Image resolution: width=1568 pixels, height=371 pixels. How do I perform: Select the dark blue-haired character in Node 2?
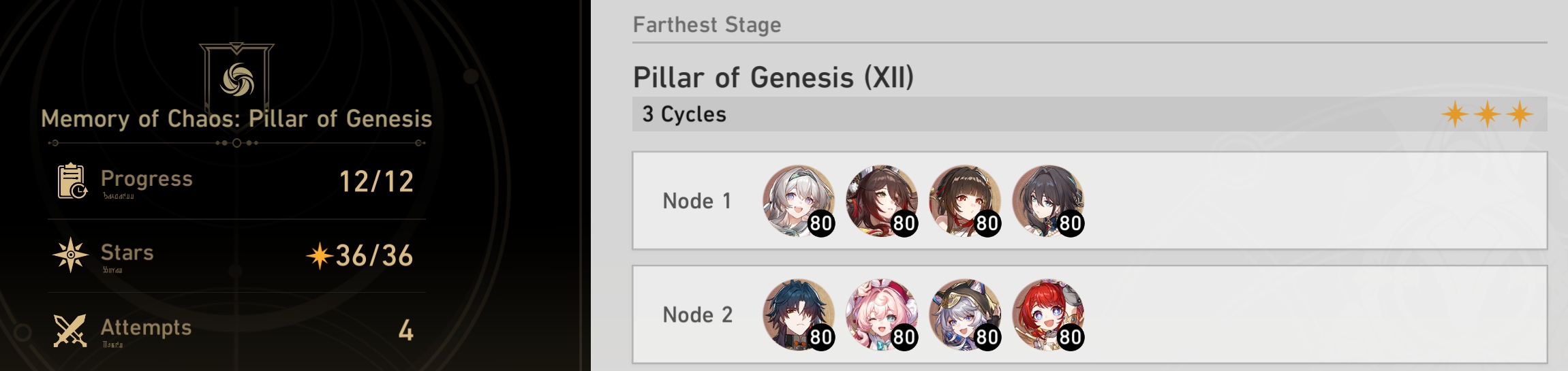click(799, 314)
